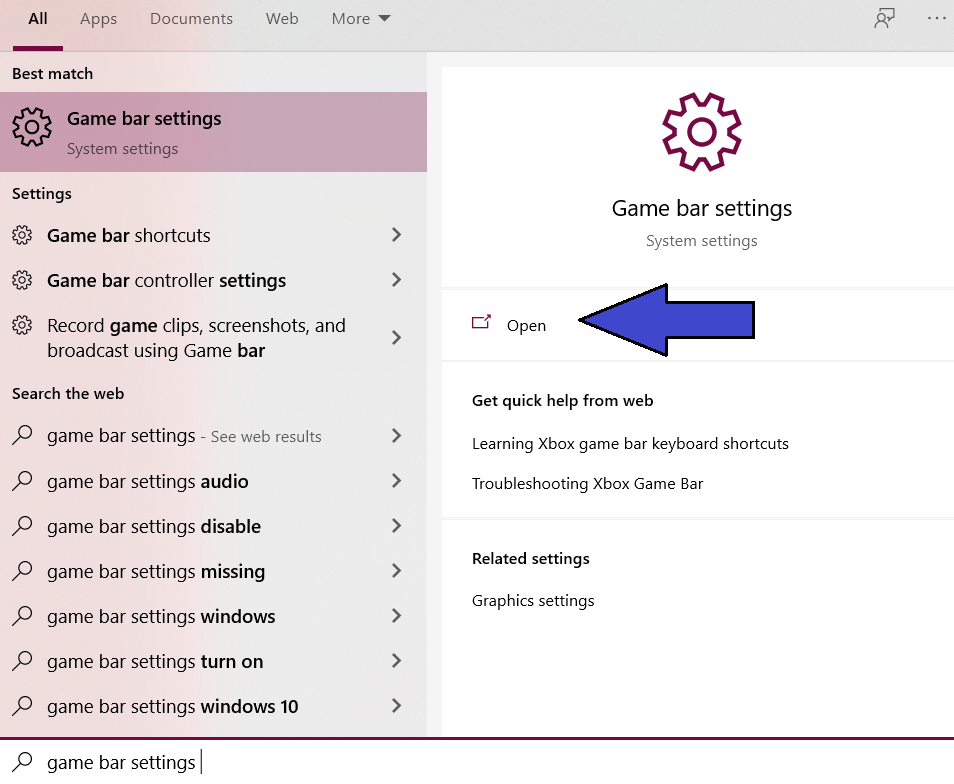
Task: Select game bar settings windows suggestion
Action: coord(213,616)
